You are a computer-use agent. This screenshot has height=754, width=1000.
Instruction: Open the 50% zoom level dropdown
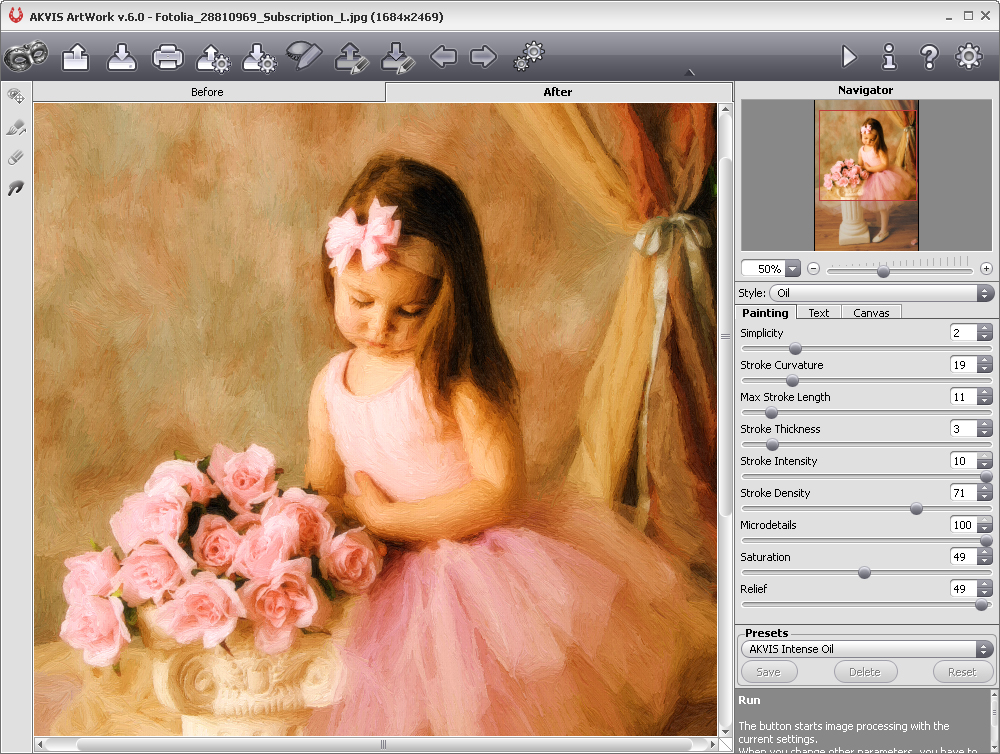coord(793,269)
